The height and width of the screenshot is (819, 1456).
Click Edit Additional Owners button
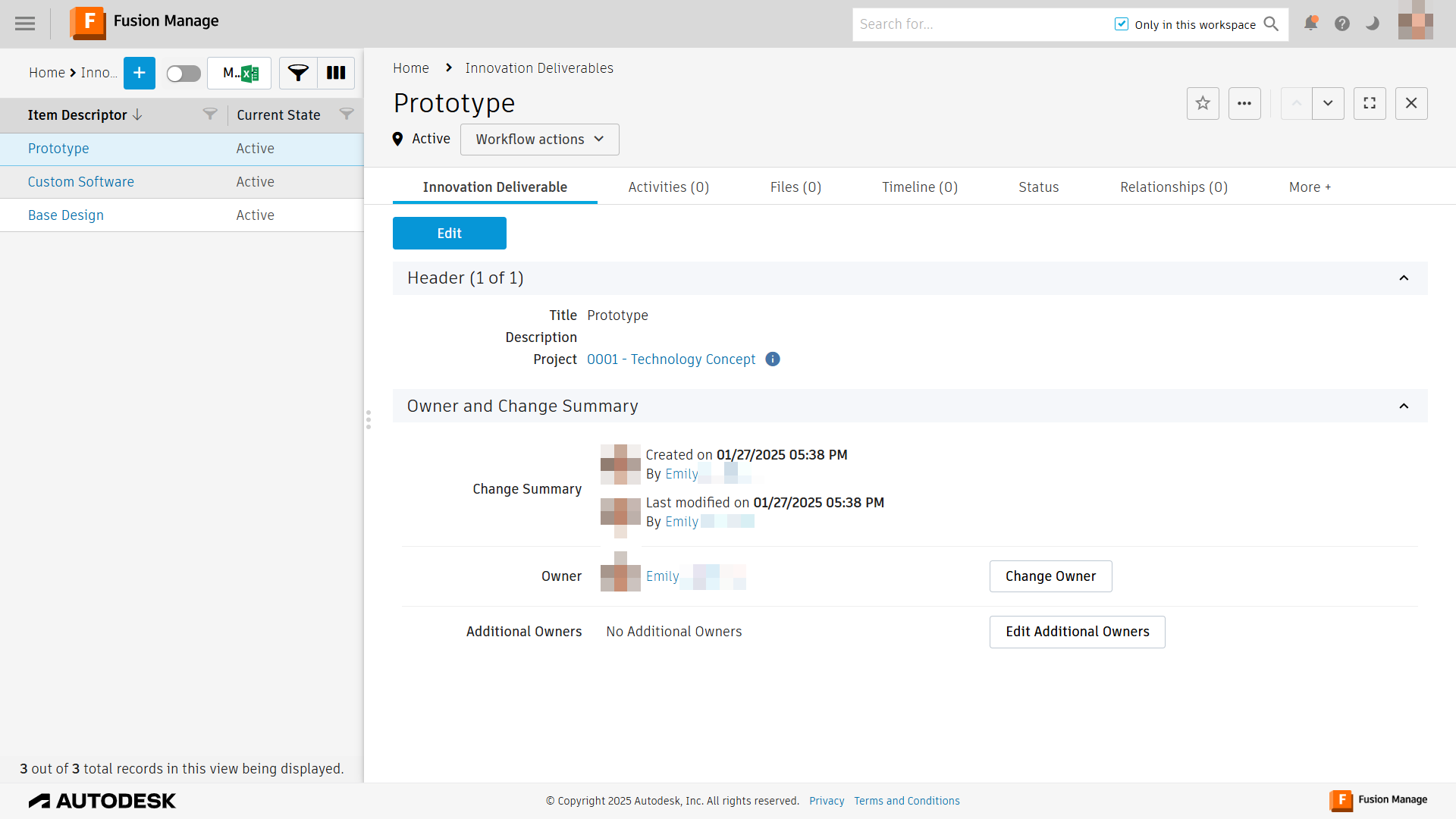[1078, 632]
